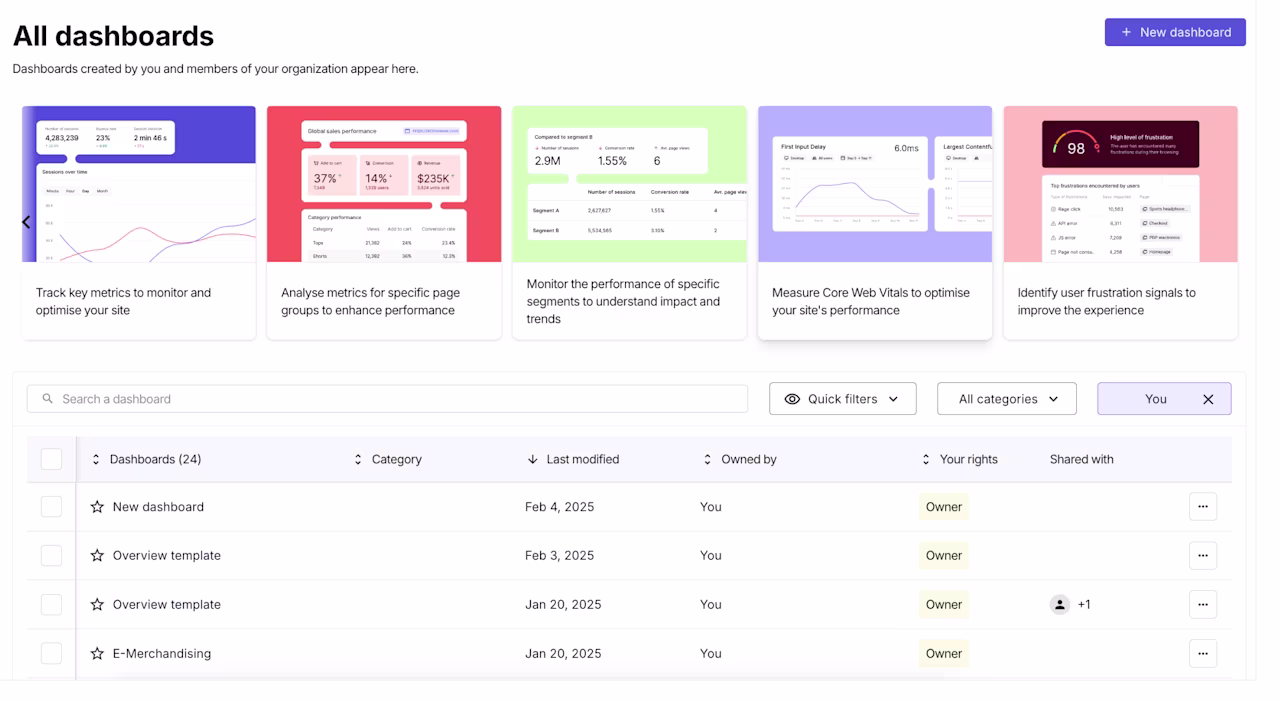Viewport: 1280px width, 702px height.
Task: Click the +1 shared with count
Action: [x=1084, y=605]
